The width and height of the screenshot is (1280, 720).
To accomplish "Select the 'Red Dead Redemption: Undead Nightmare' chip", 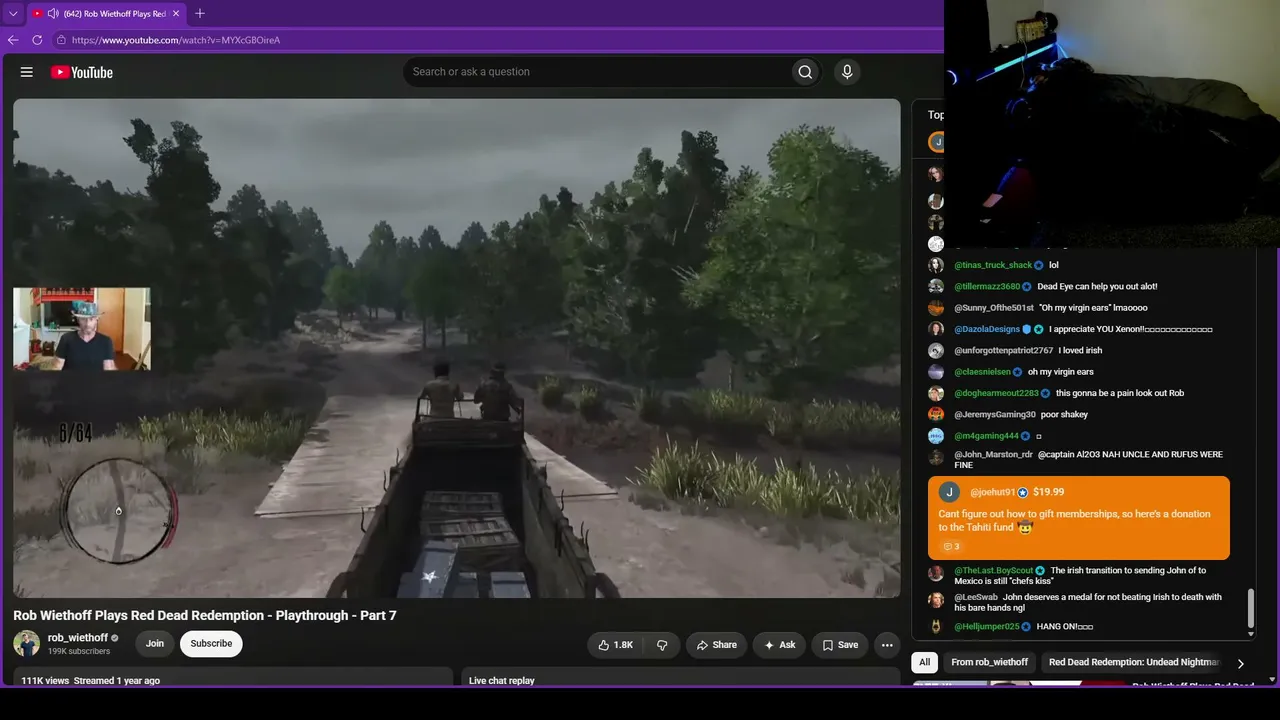I will click(x=1133, y=662).
